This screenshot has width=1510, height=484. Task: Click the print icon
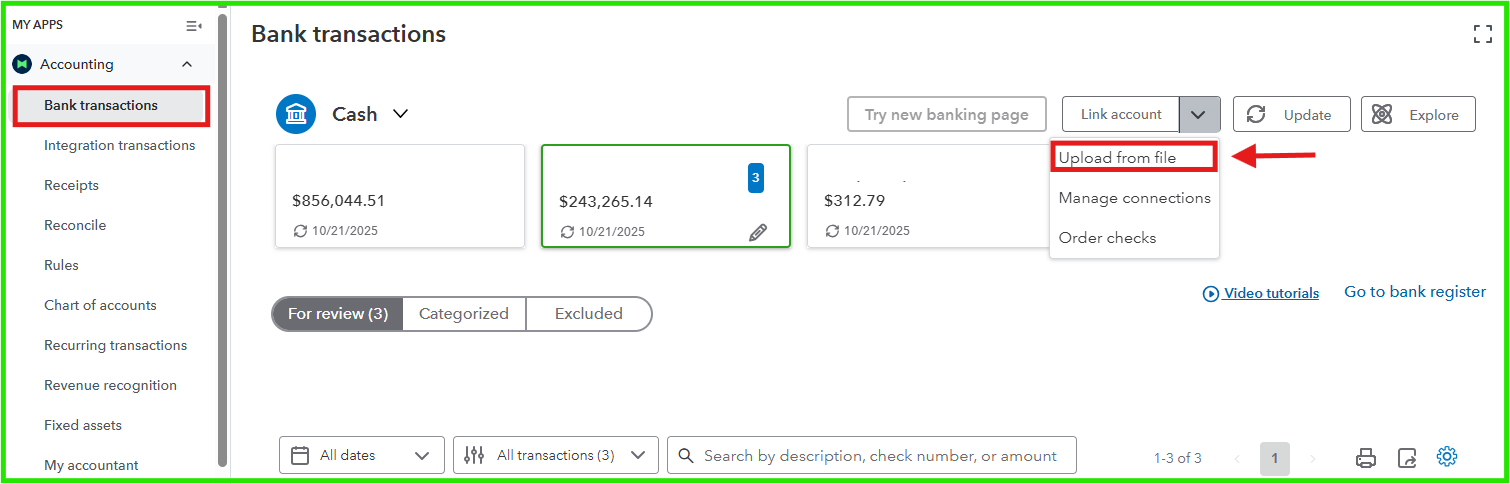[1366, 458]
